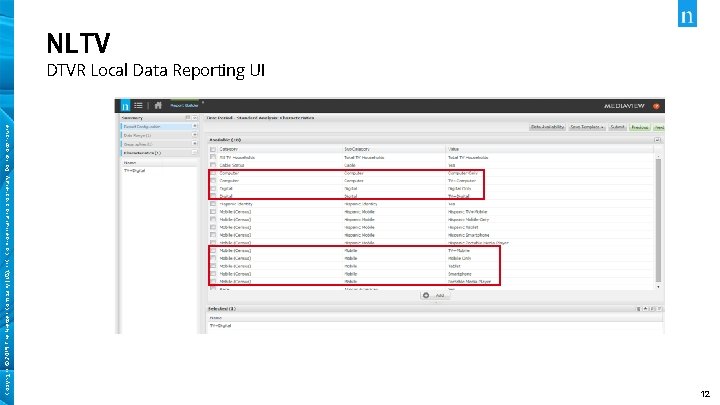Click the orange user icon beside MEDIAVIEW
This screenshot has height=405, width=720.
[656, 106]
